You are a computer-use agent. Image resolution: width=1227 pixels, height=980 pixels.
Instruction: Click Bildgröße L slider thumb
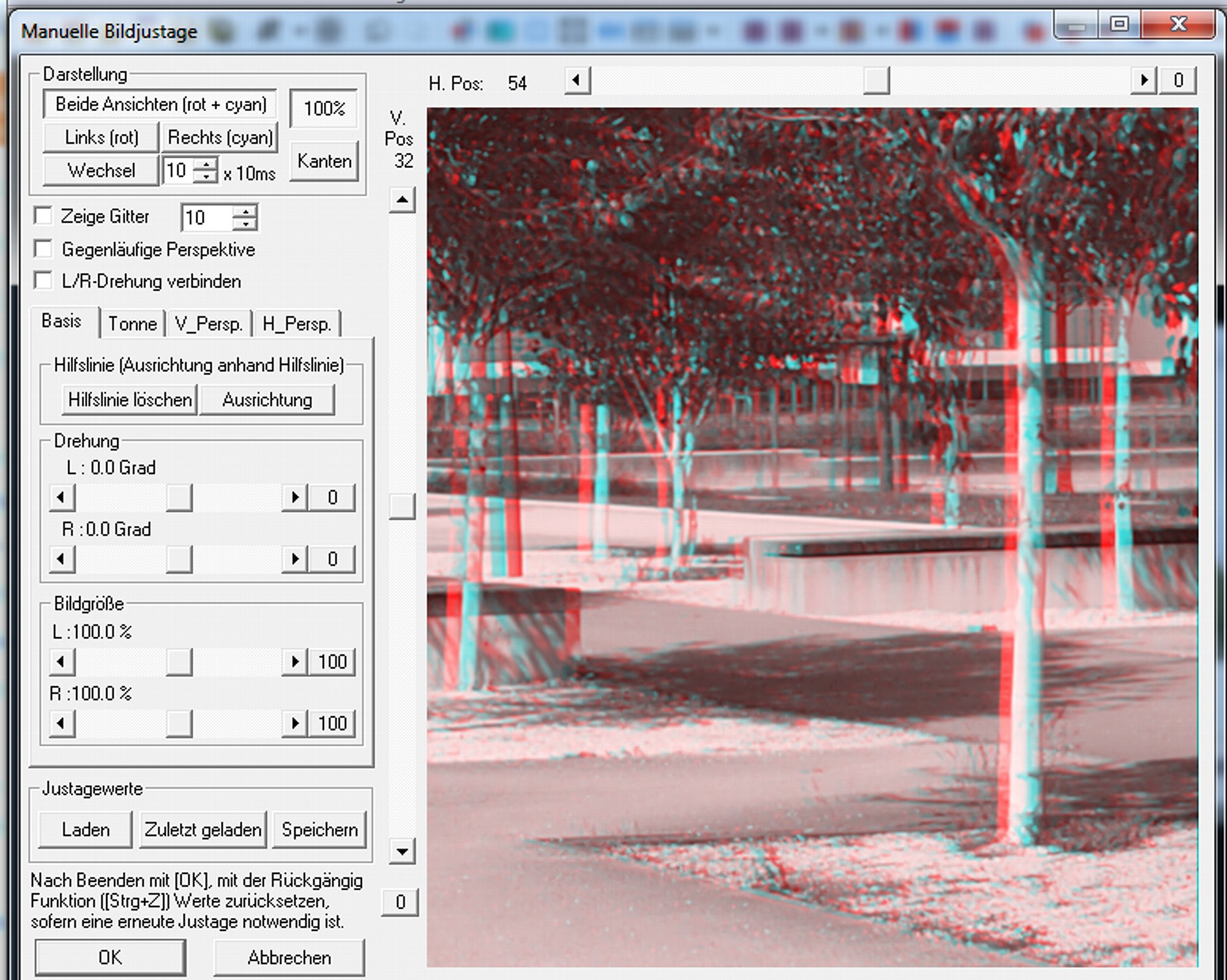[x=179, y=662]
